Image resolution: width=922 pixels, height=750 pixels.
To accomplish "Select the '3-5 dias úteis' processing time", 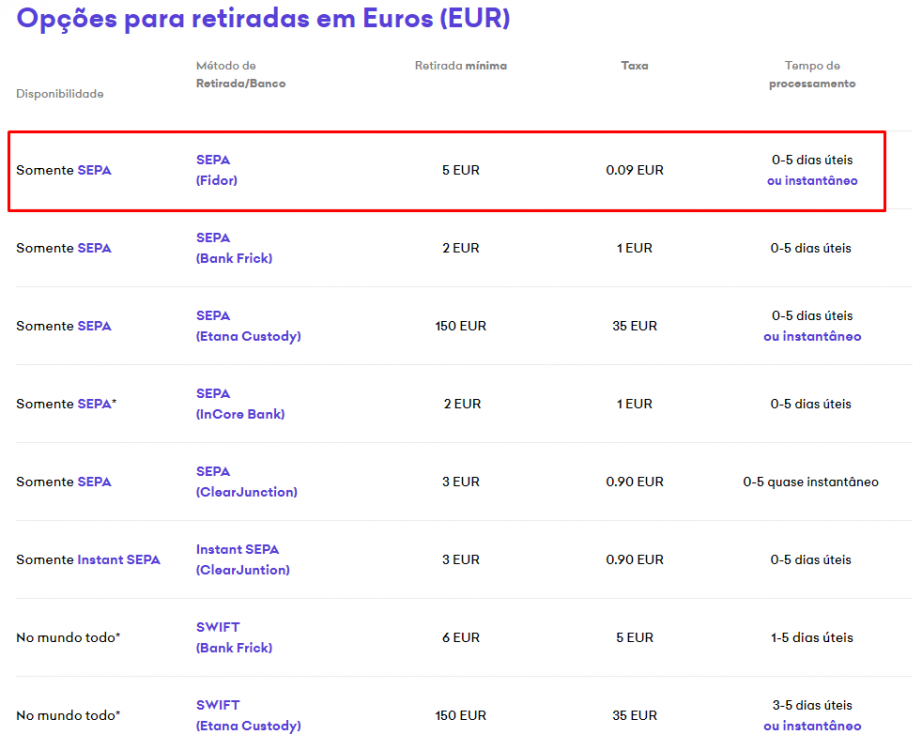I will (x=812, y=705).
